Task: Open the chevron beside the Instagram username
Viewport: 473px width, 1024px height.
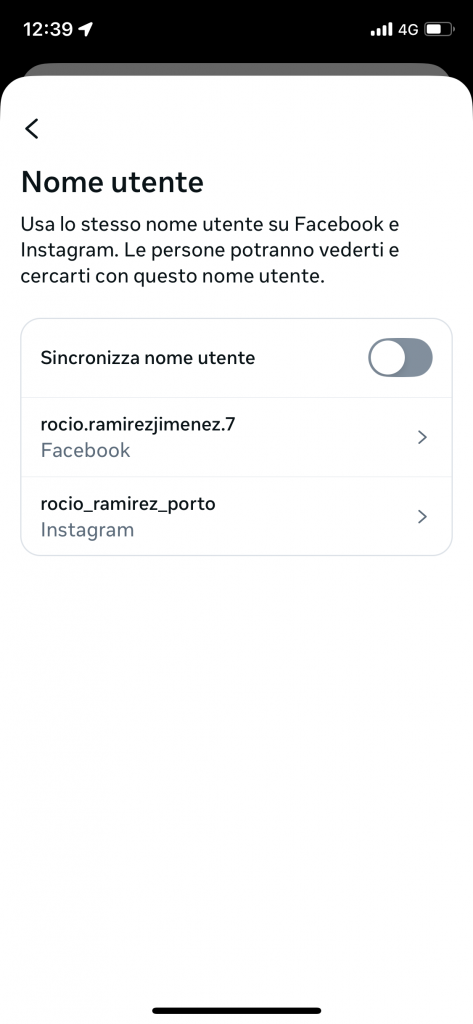Action: [423, 517]
